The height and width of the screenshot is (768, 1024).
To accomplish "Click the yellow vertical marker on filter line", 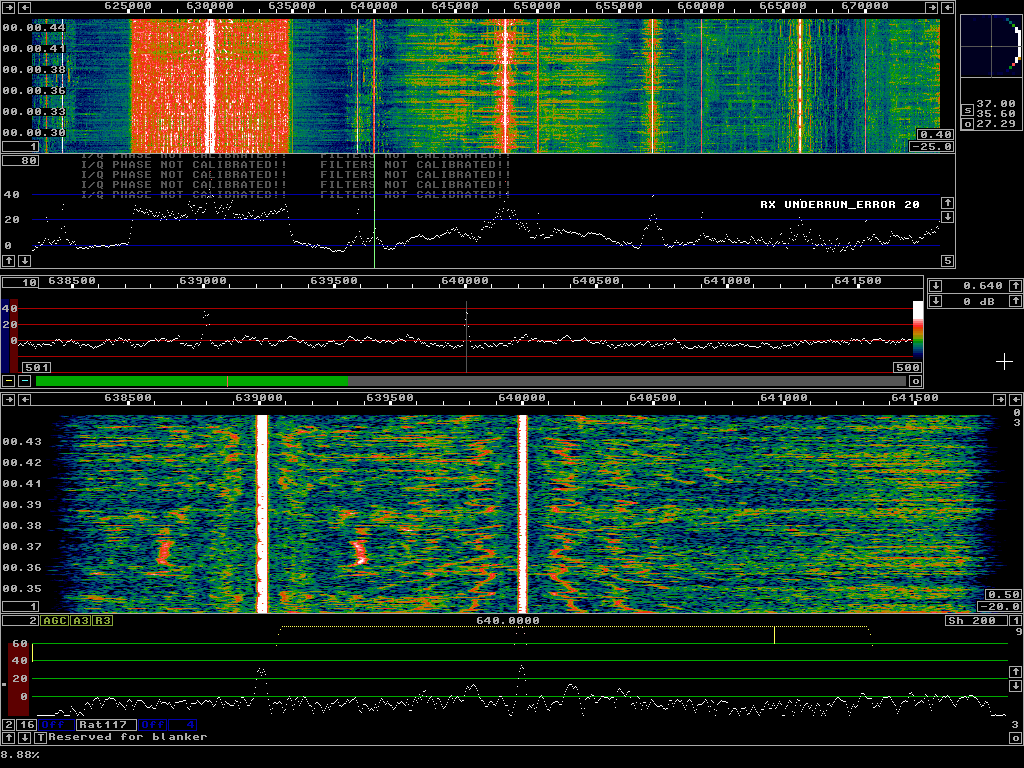I will tap(775, 635).
